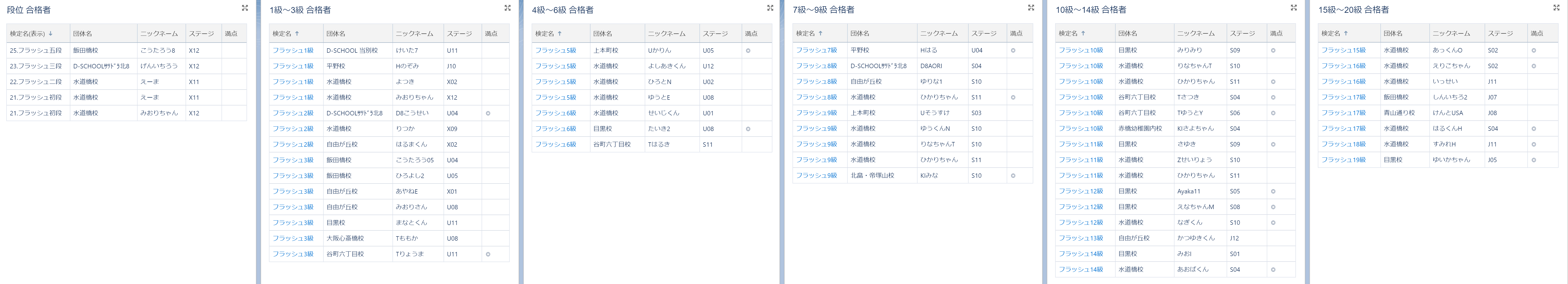This screenshot has width=1568, height=284.
Task: Click the full-marks icon in Hはる row
Action: [x=1013, y=51]
